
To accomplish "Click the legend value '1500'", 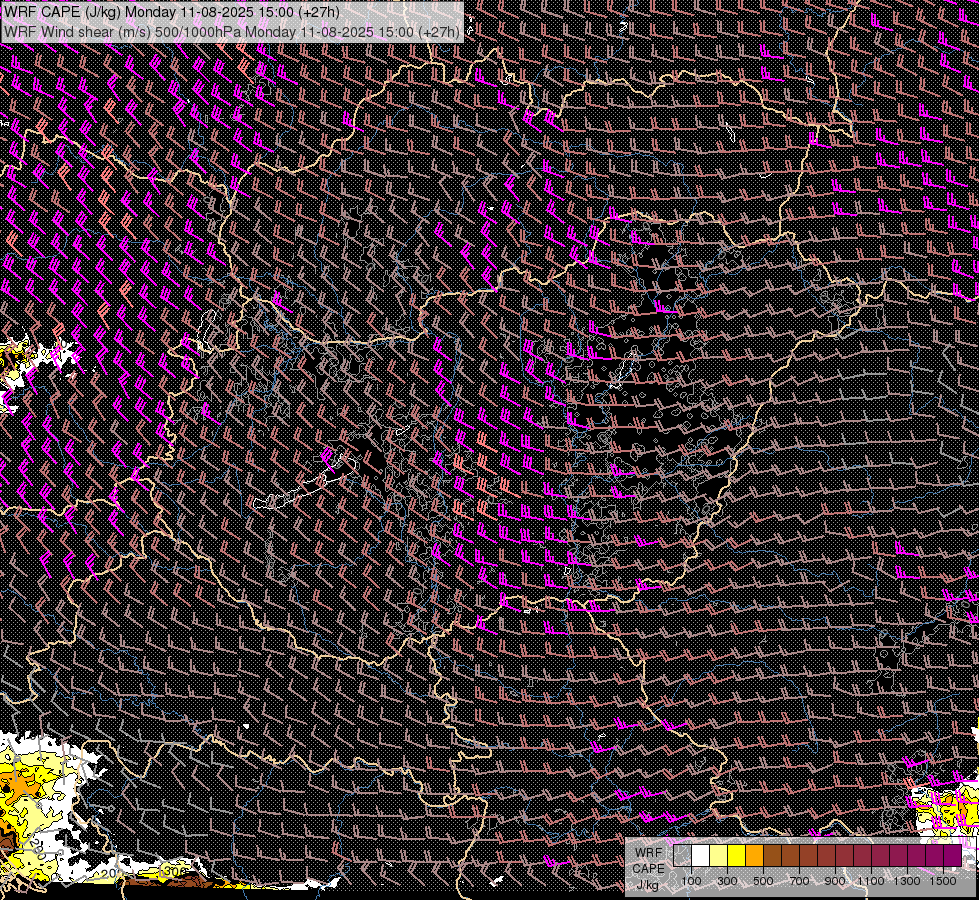I will click(943, 881).
